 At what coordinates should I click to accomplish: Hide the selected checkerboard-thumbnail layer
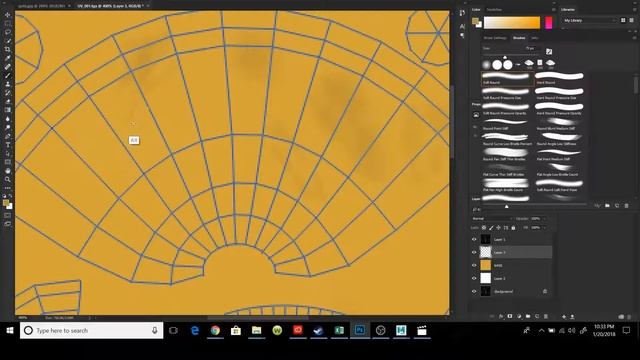coord(474,252)
